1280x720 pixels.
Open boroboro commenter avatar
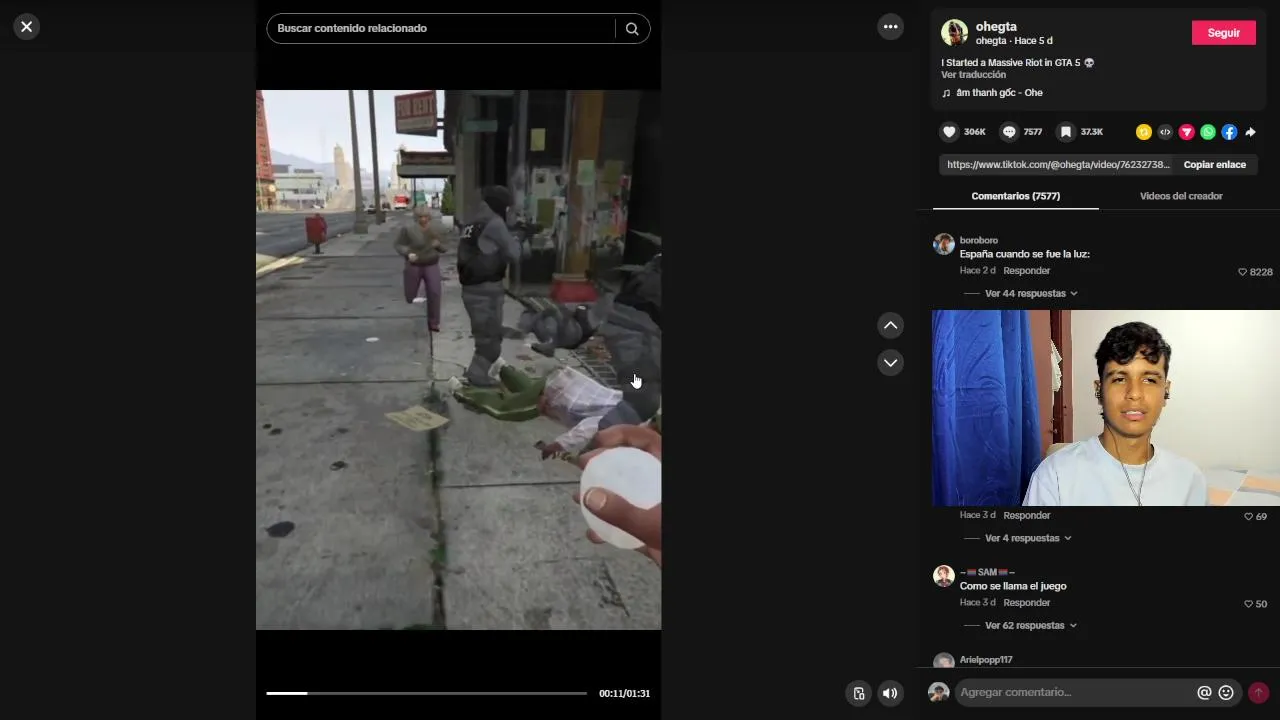point(943,244)
